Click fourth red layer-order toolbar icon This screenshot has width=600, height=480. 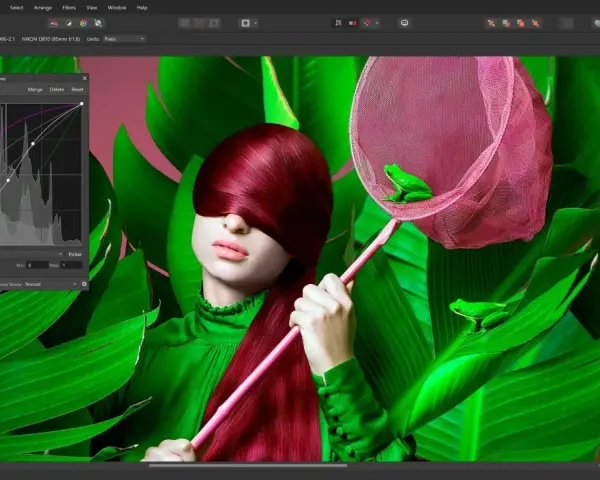click(535, 24)
